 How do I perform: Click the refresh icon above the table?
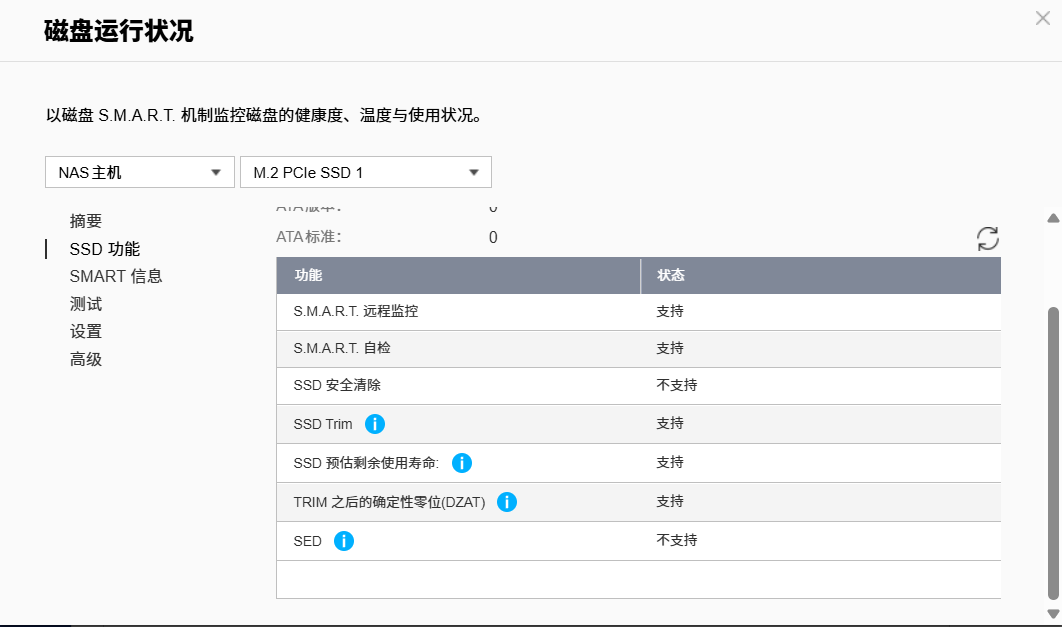[987, 238]
